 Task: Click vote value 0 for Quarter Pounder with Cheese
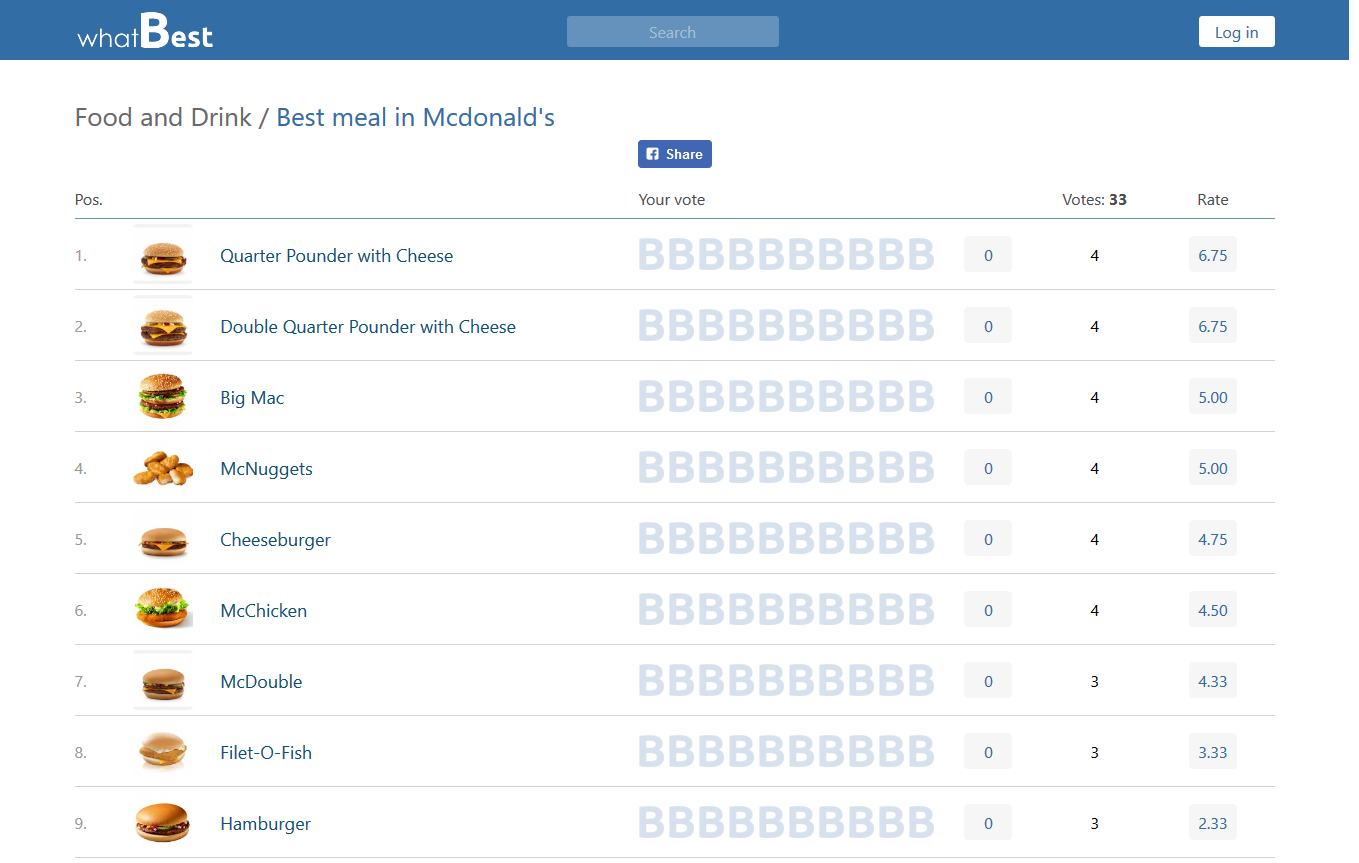(x=988, y=255)
